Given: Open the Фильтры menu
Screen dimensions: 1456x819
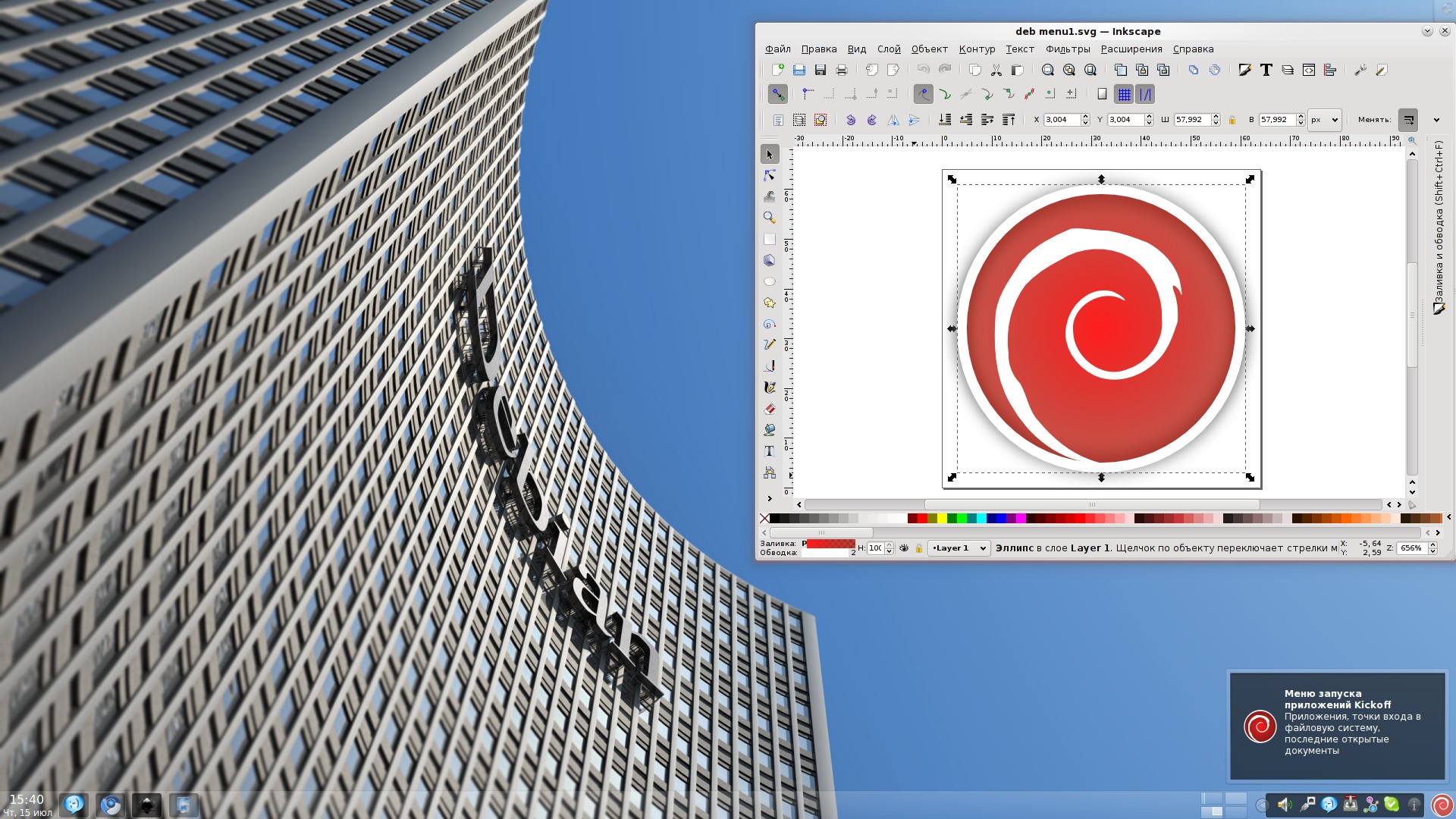Looking at the screenshot, I should (1068, 49).
